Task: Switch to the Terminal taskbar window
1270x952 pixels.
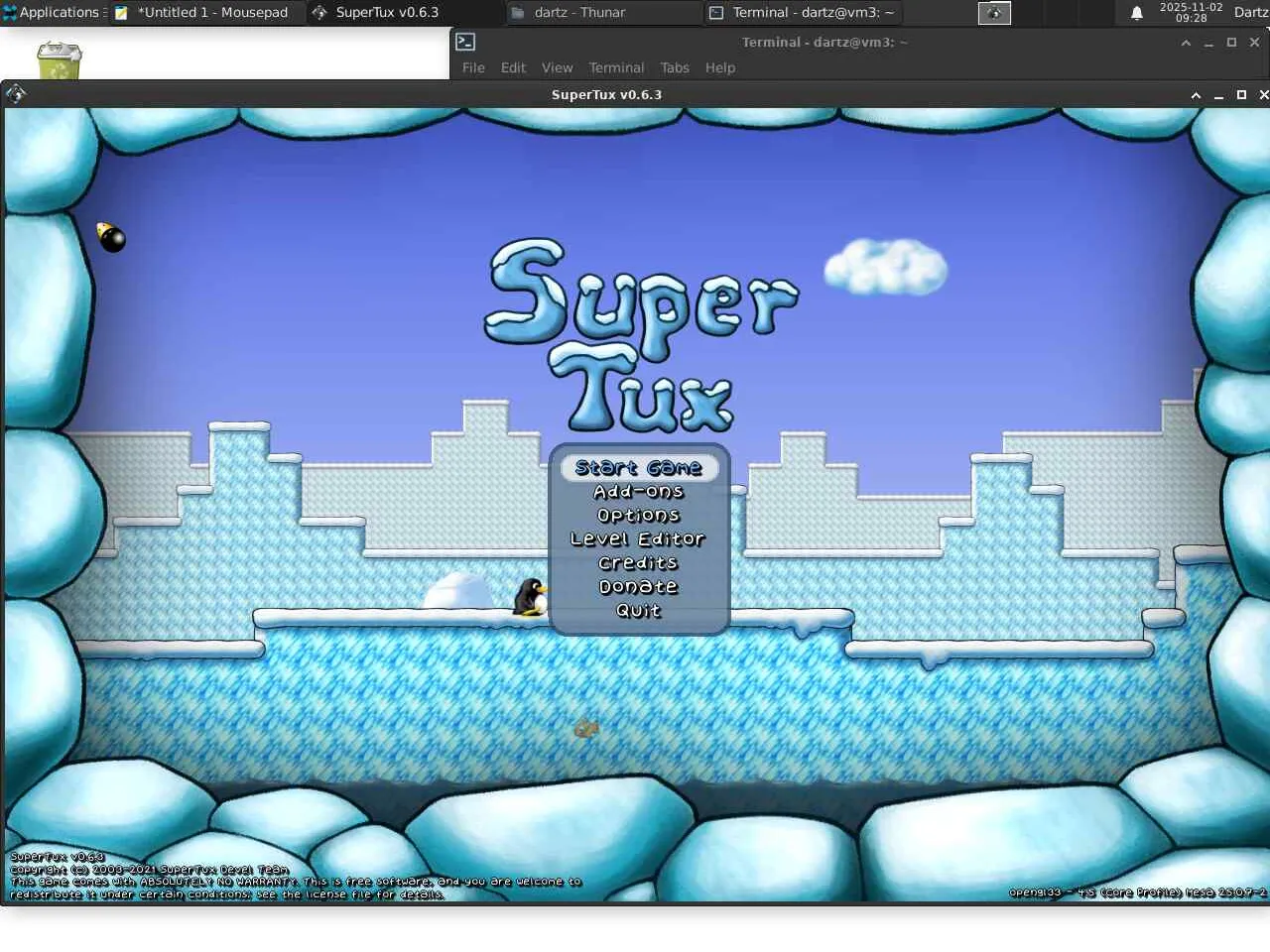Action: tap(802, 13)
